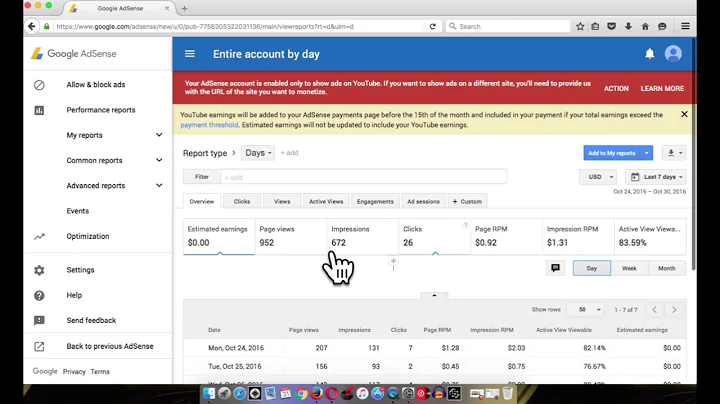Select the Ad sessions tab

pyautogui.click(x=423, y=201)
